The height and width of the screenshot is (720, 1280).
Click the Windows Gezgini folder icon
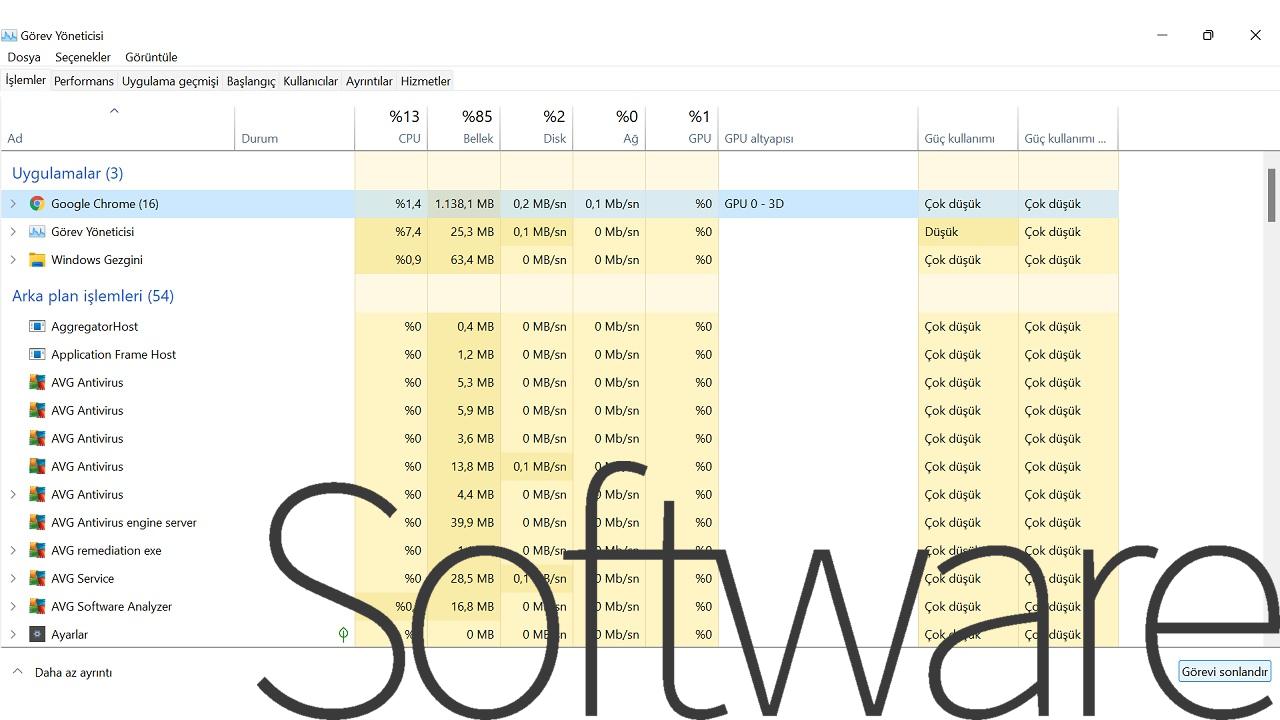pos(37,260)
